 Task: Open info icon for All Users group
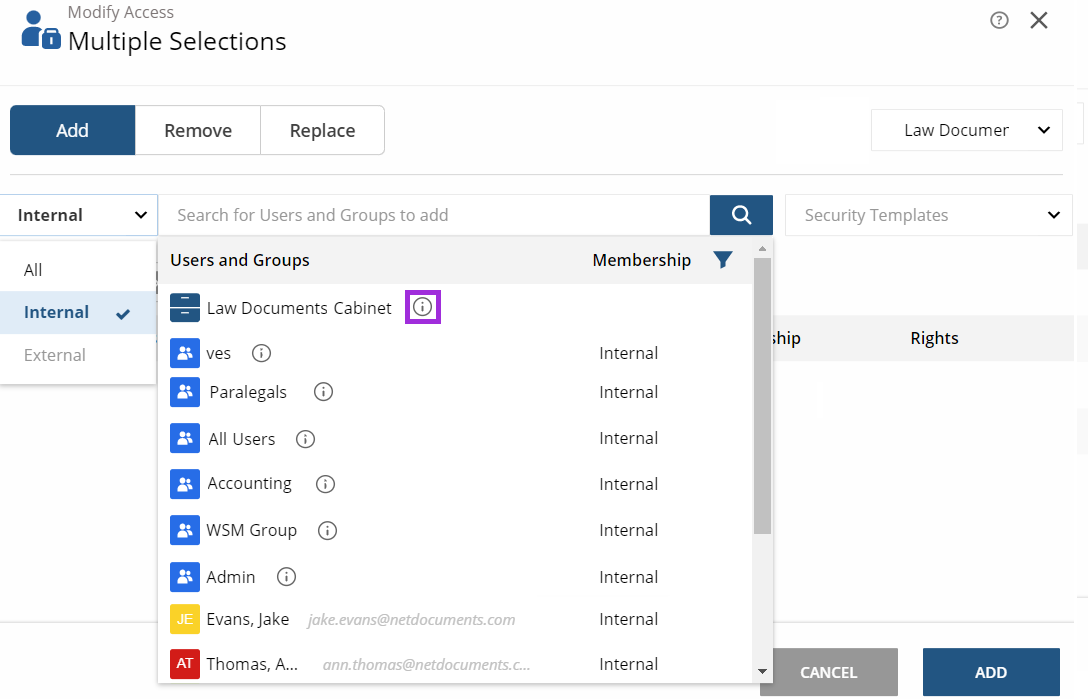click(305, 439)
